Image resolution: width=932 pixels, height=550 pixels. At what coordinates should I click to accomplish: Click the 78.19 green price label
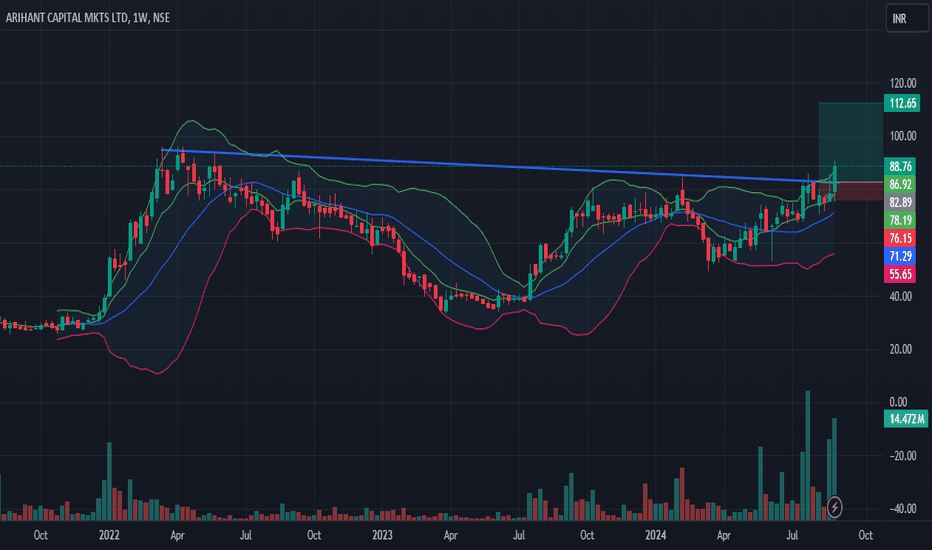[x=900, y=221]
